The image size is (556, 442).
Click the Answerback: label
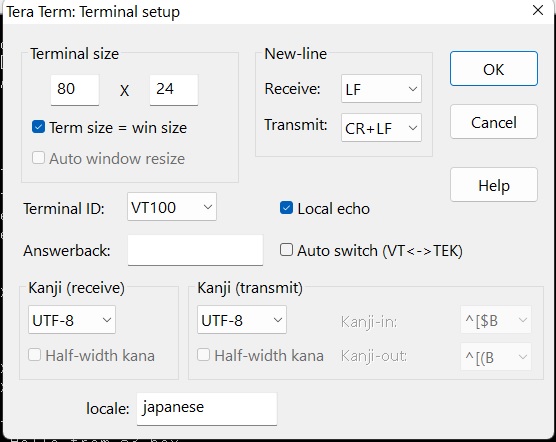point(67,251)
